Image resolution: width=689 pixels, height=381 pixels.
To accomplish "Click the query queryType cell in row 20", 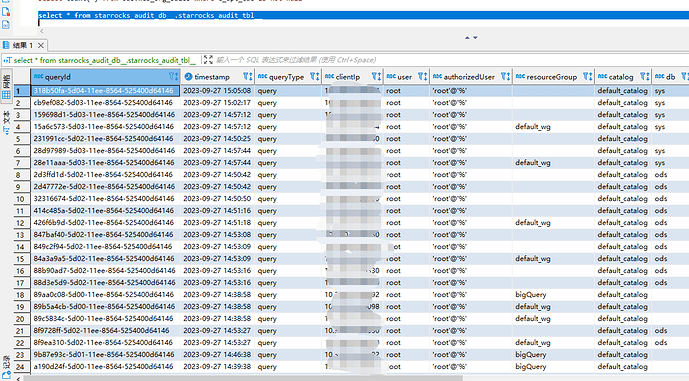I will pyautogui.click(x=288, y=318).
